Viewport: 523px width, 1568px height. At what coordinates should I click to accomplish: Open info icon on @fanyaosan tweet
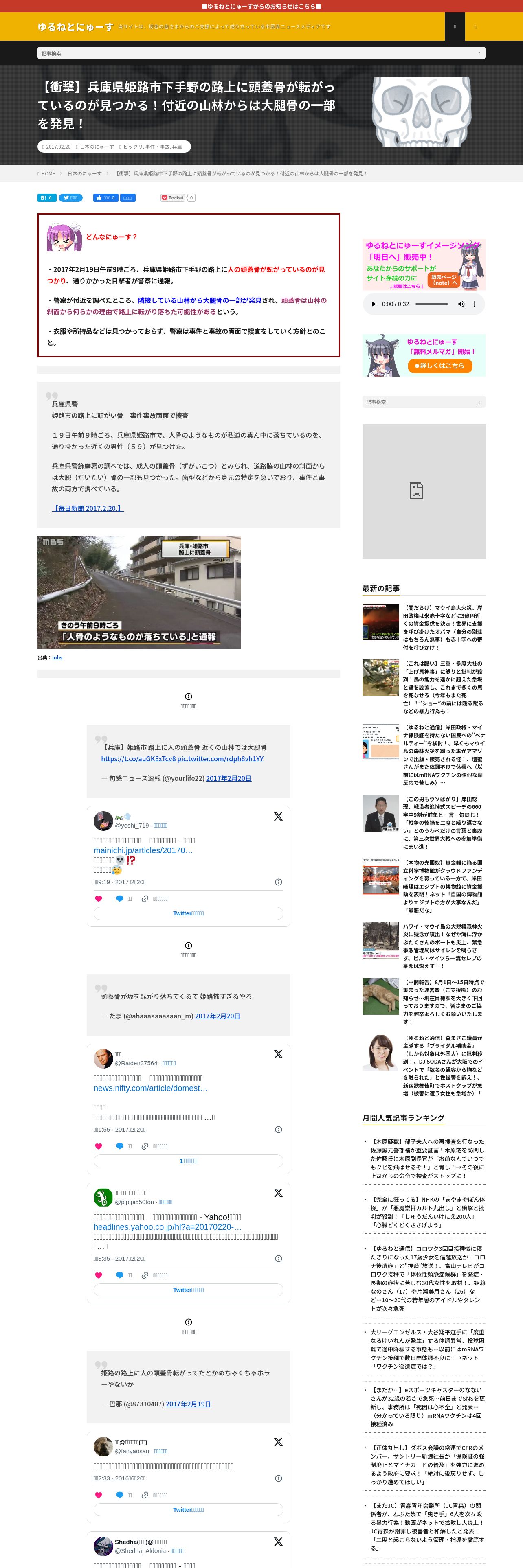[278, 1478]
